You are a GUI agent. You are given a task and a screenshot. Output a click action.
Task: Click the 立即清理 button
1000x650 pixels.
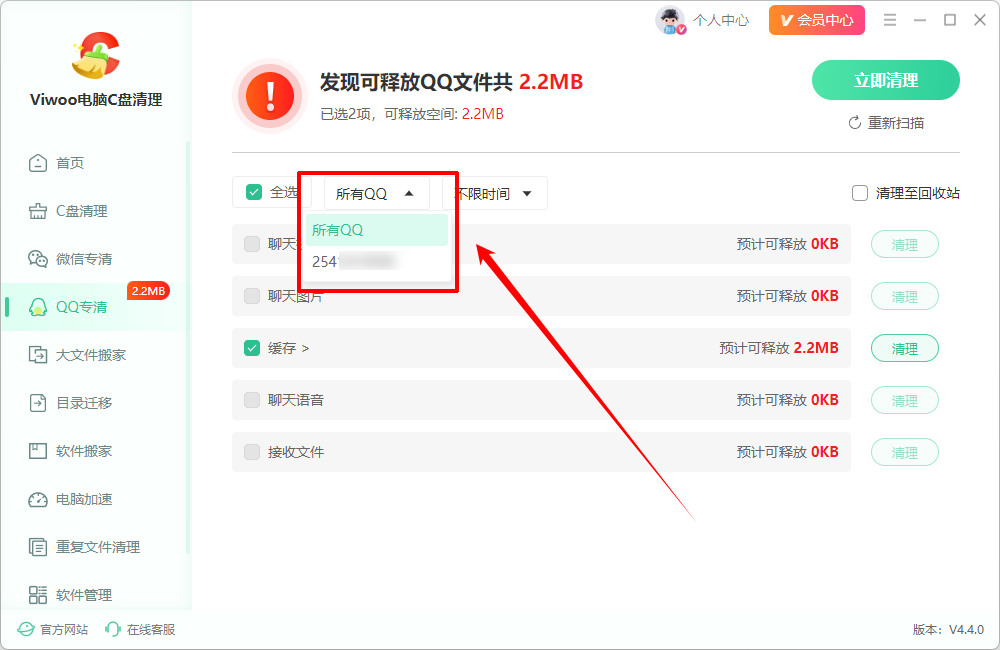point(885,80)
